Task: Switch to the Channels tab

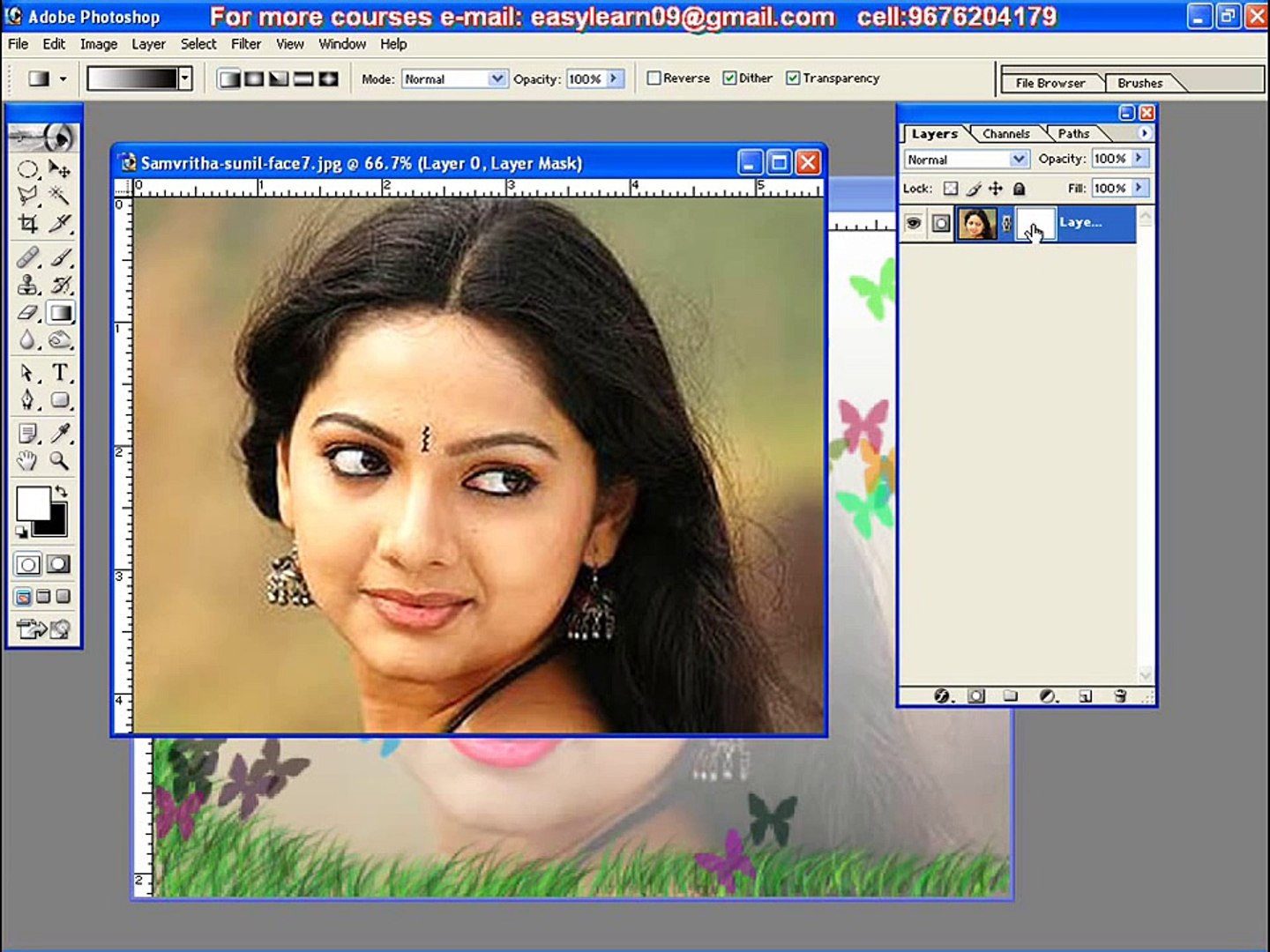Action: [1006, 134]
